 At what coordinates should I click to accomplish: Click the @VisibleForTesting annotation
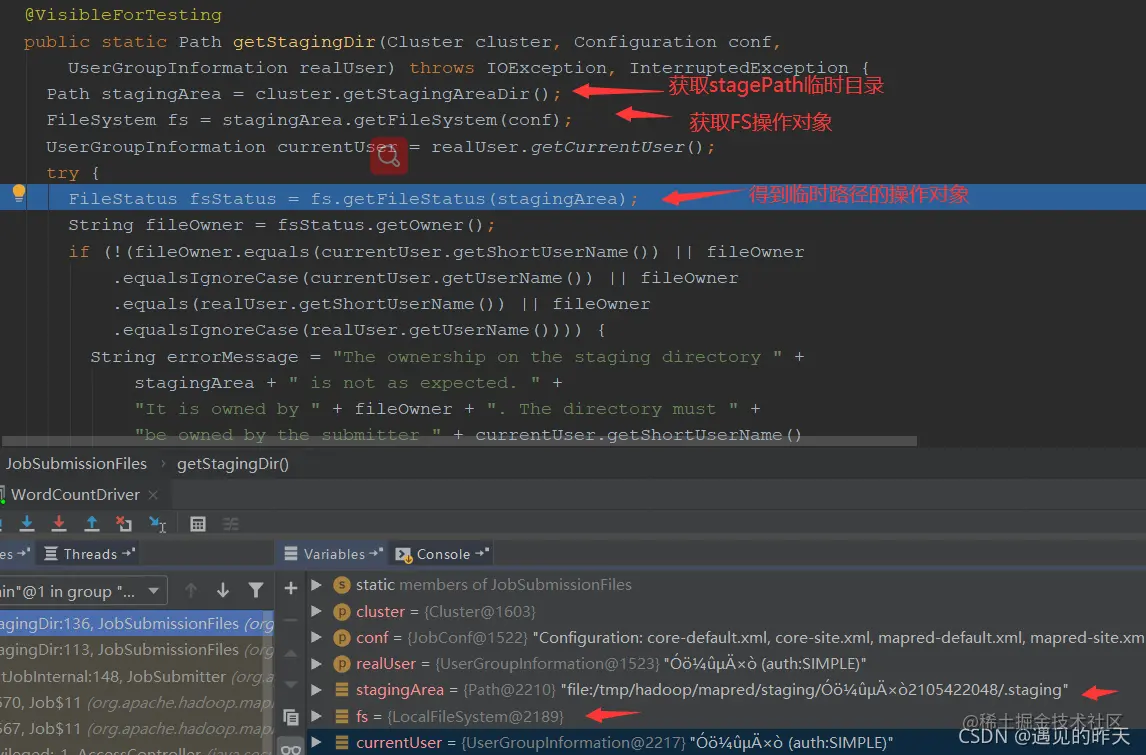[123, 15]
